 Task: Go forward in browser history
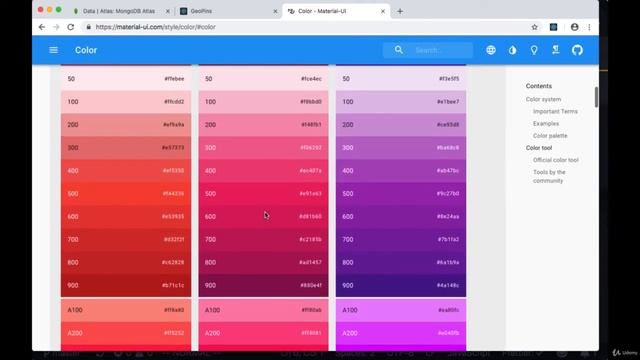pos(56,27)
